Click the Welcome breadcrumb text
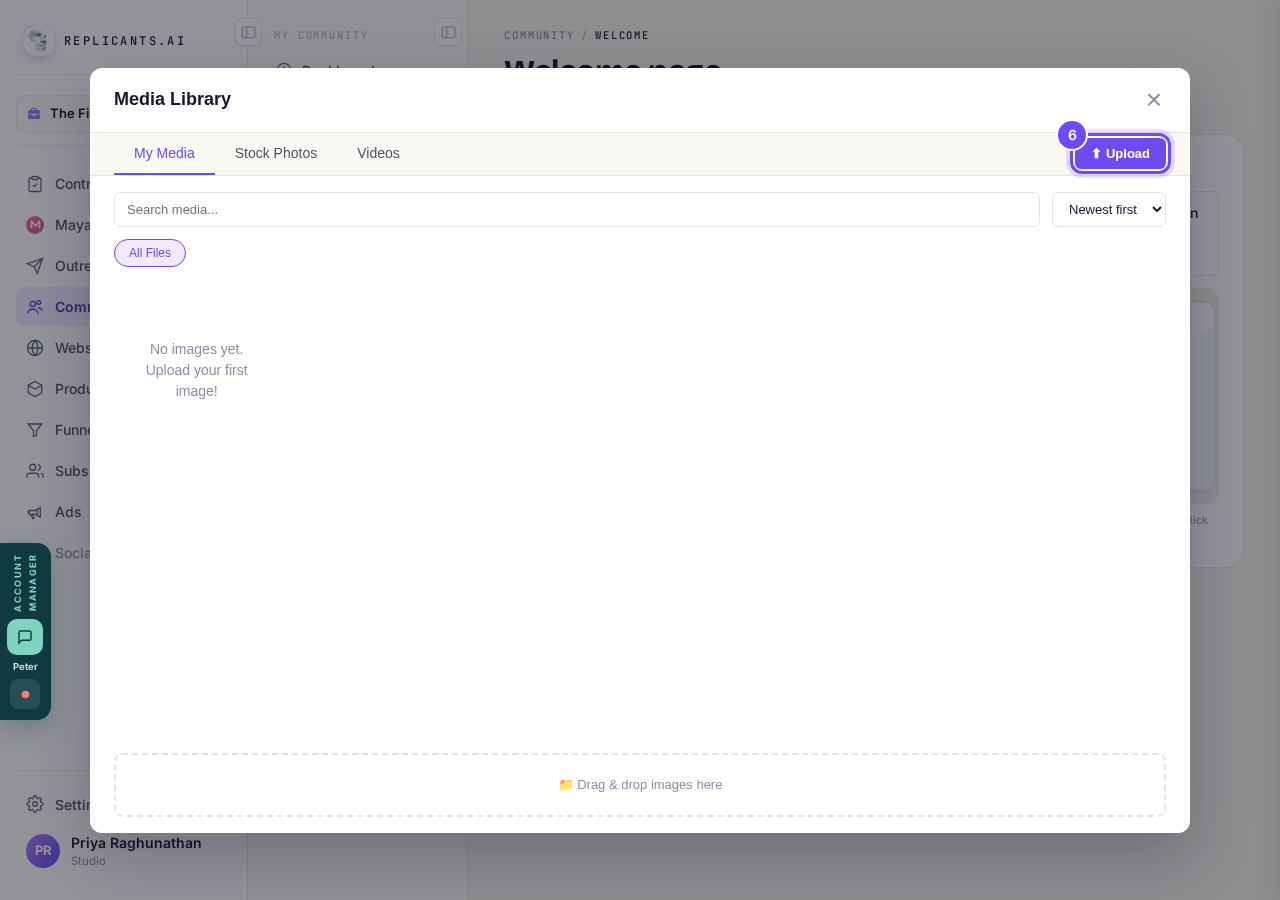Screen dimensions: 1280x900 click(622, 35)
